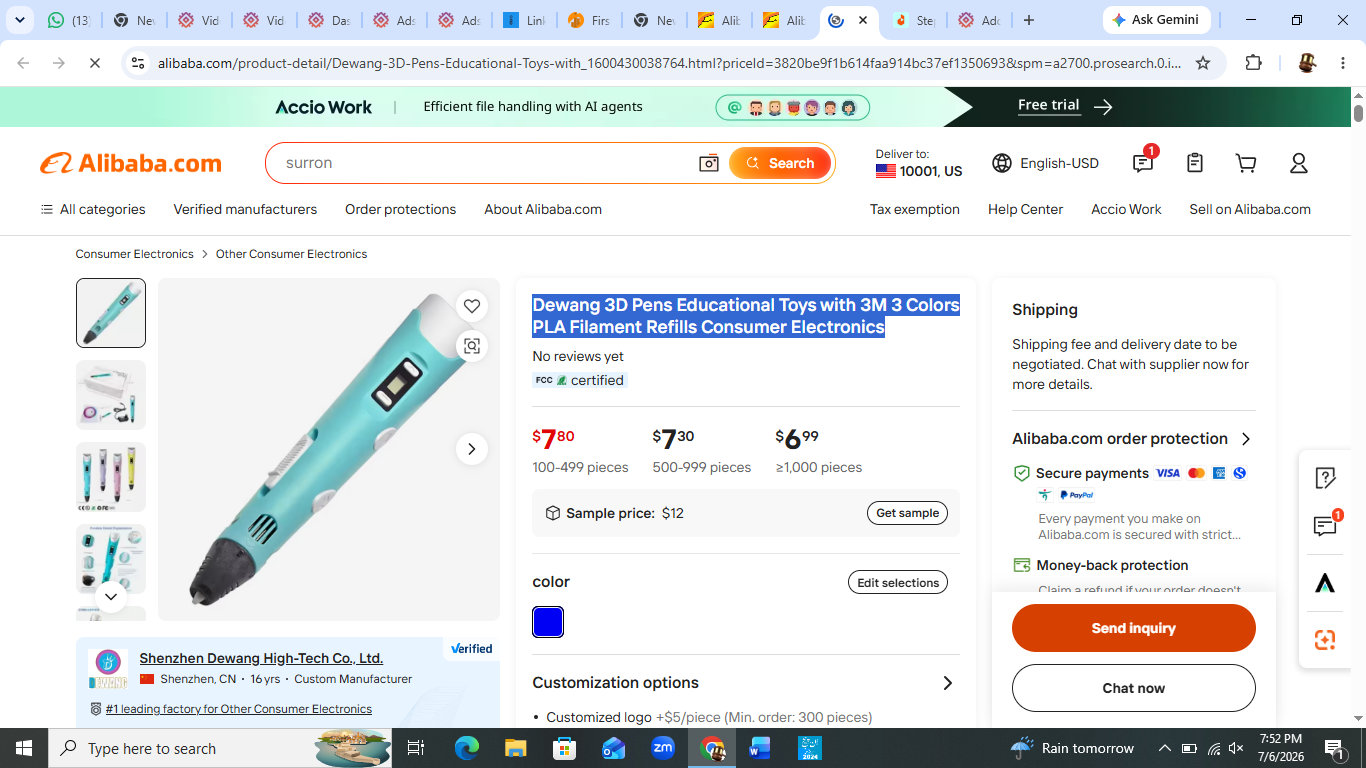Toggle muted volume icon in system tray
Image resolution: width=1366 pixels, height=768 pixels.
pos(1237,748)
